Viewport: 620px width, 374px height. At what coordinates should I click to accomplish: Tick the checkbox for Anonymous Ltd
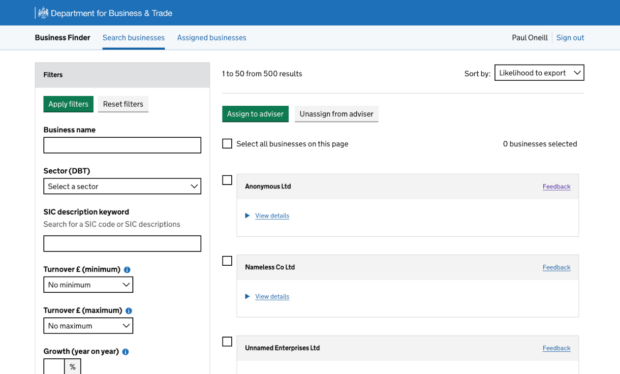coord(227,180)
